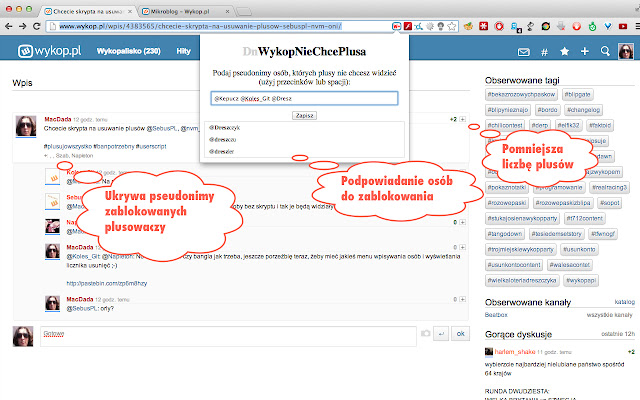This screenshot has width=640, height=400.
Task: Open #usunkonto tag
Action: pyautogui.click(x=579, y=249)
